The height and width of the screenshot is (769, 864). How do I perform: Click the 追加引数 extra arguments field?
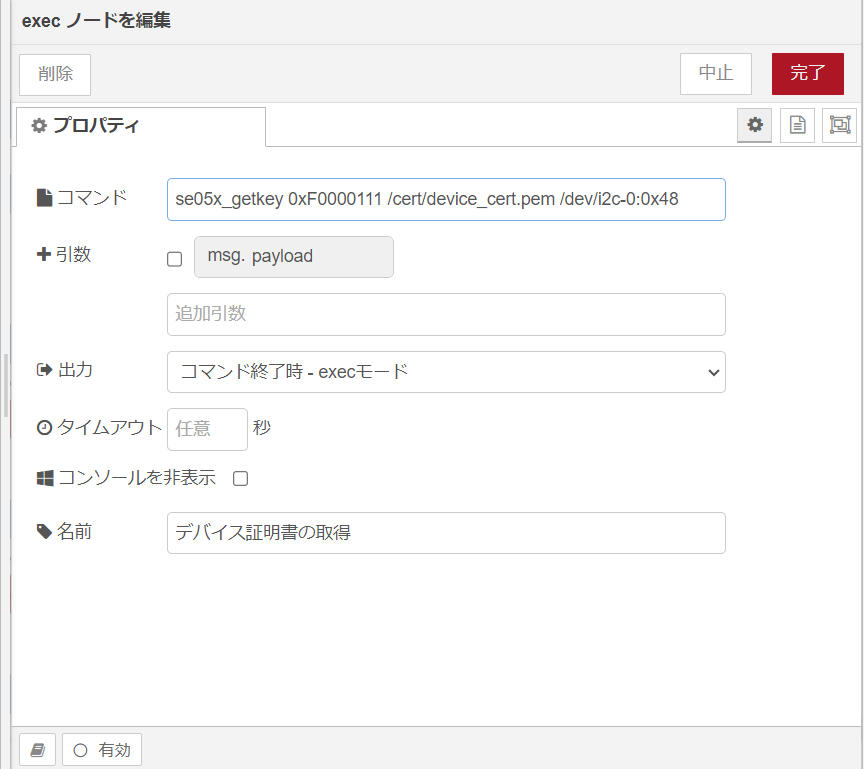(x=446, y=314)
